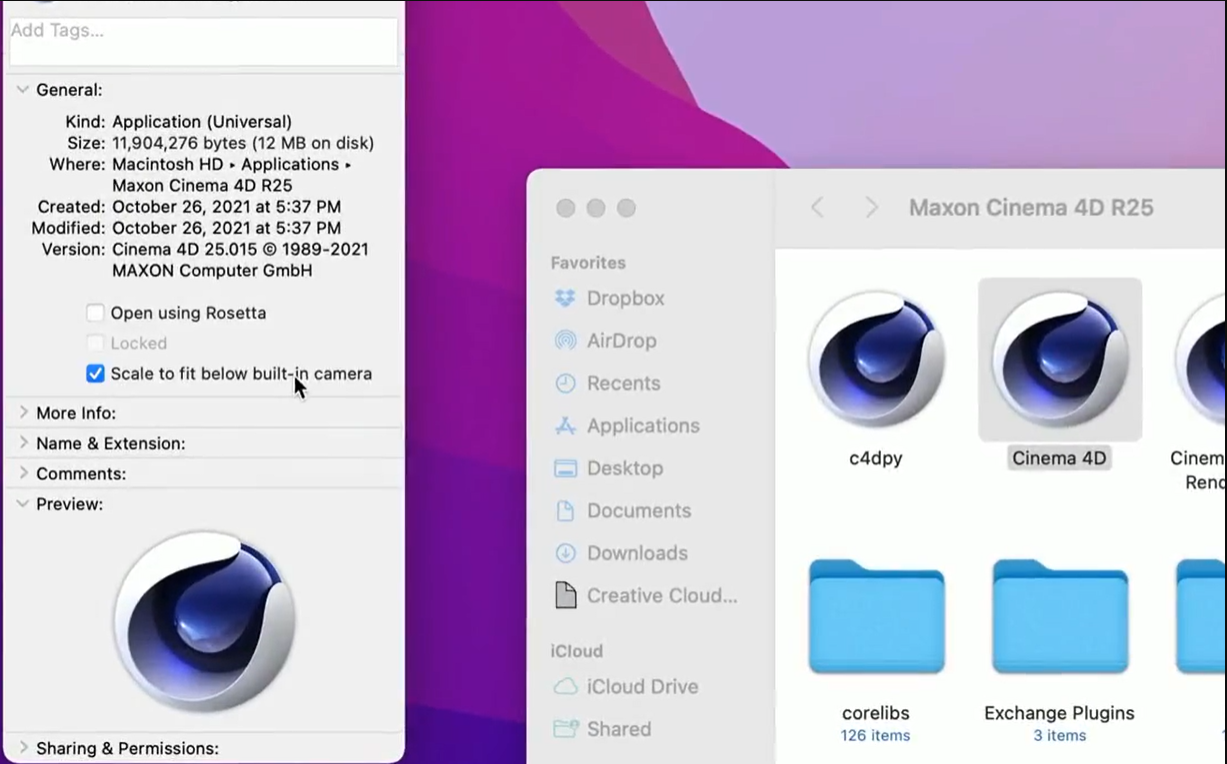The image size is (1227, 764).
Task: Uncheck Scale to fit below built-in camera
Action: (x=95, y=374)
